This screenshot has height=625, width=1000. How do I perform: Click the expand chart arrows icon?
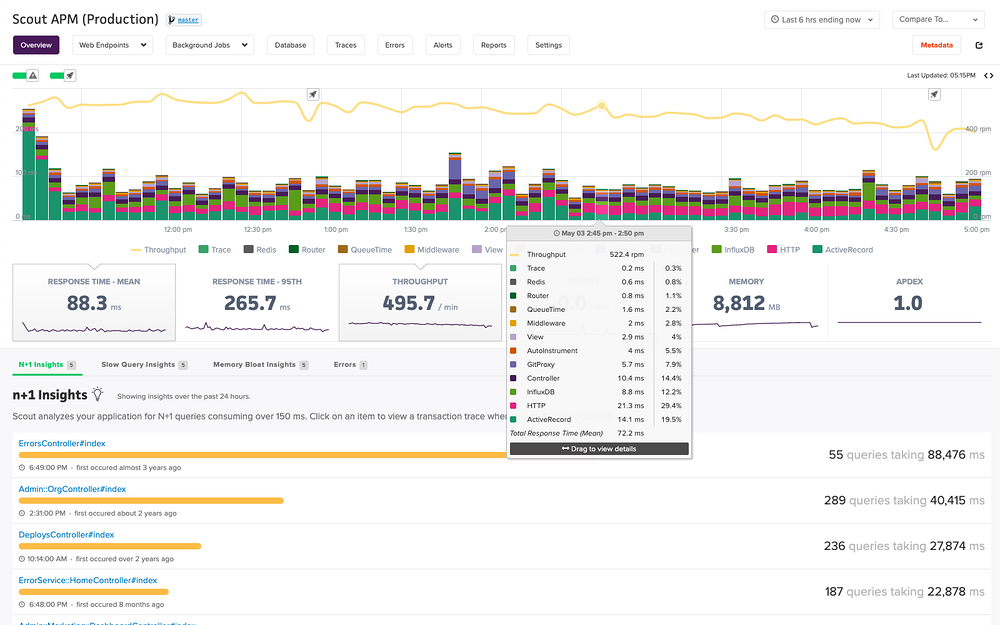tap(989, 75)
